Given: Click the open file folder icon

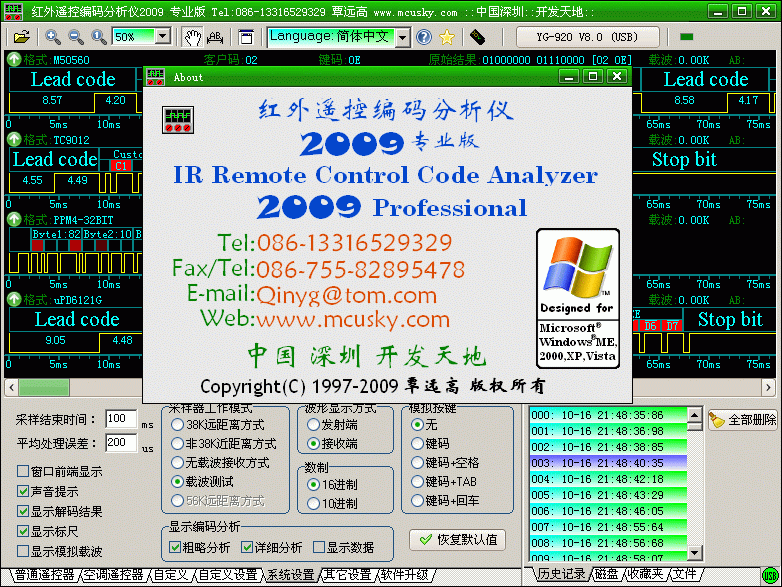Looking at the screenshot, I should 21,37.
